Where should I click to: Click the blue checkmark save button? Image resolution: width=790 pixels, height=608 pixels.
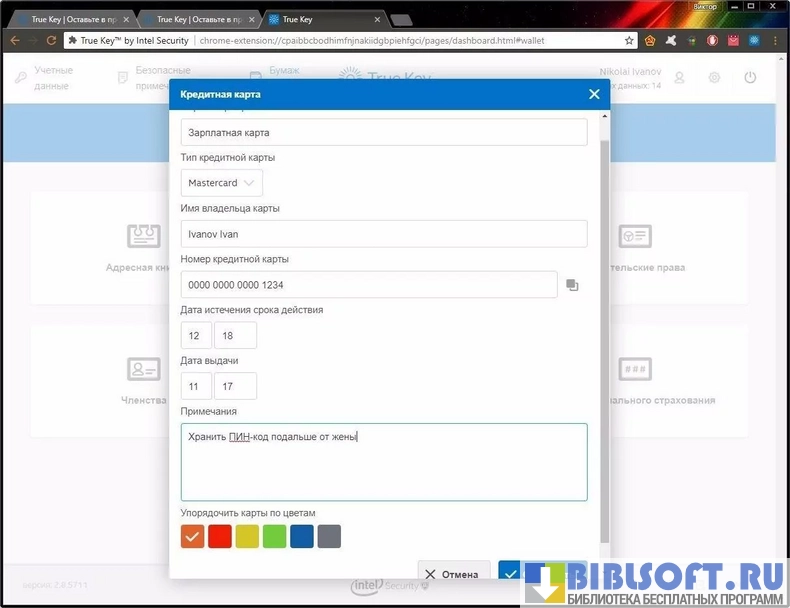[x=511, y=573]
